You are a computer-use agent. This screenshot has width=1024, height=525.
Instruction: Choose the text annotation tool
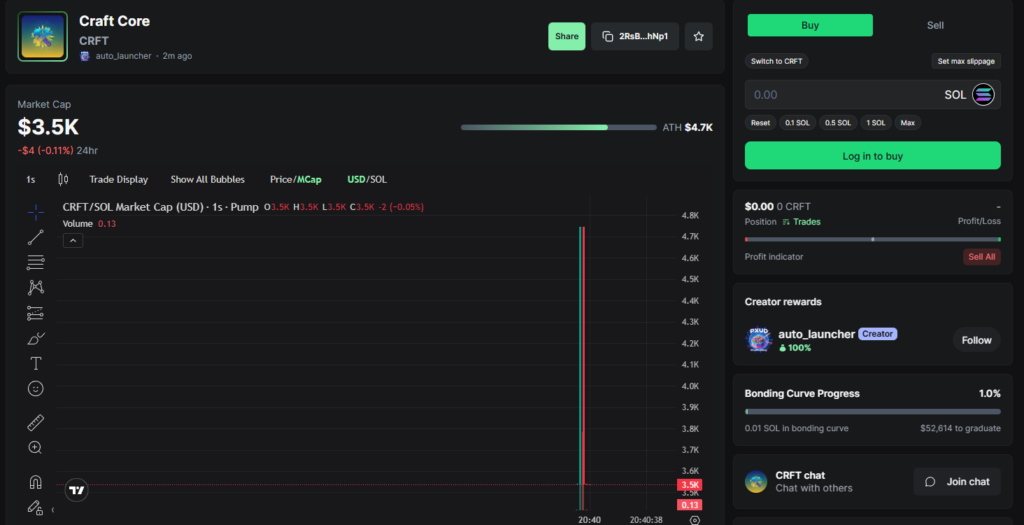pos(35,363)
